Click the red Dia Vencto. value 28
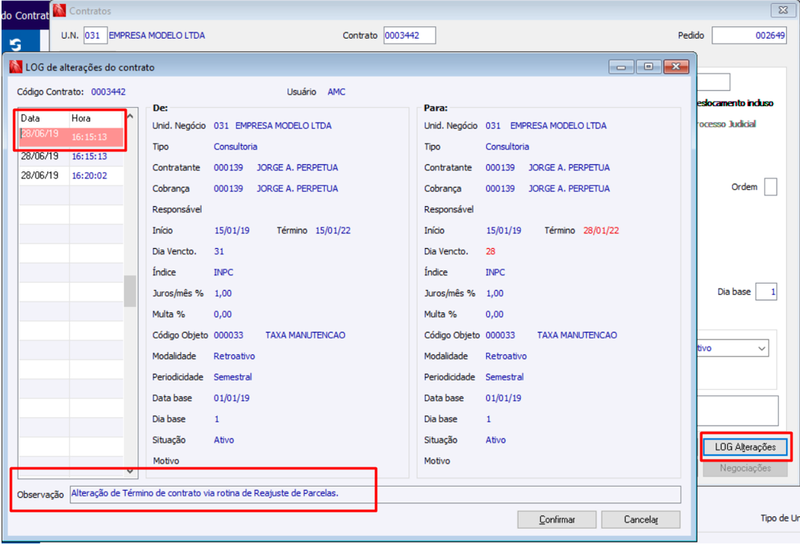800x545 pixels. pyautogui.click(x=490, y=252)
